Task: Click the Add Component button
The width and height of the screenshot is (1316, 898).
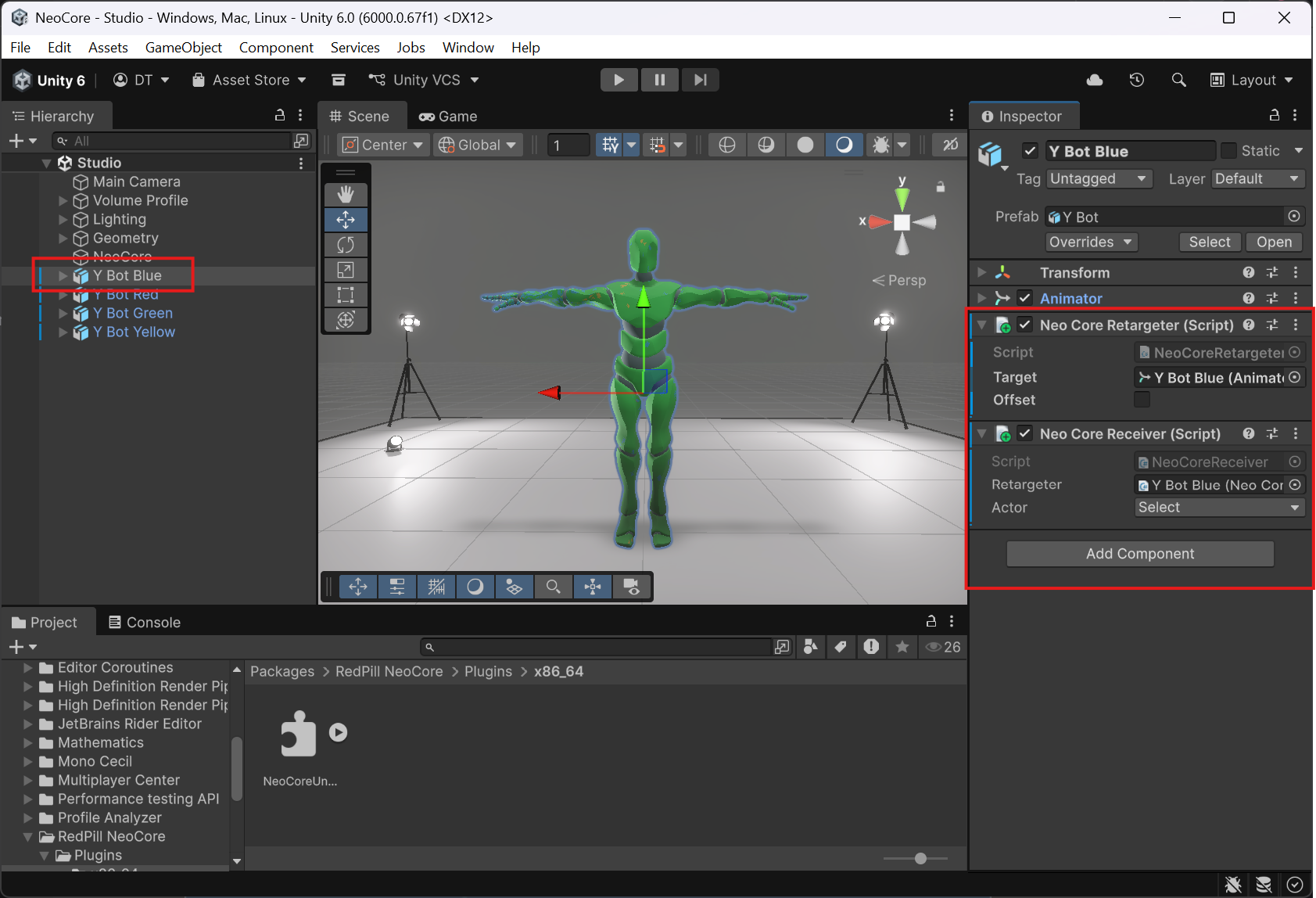Action: pos(1139,554)
